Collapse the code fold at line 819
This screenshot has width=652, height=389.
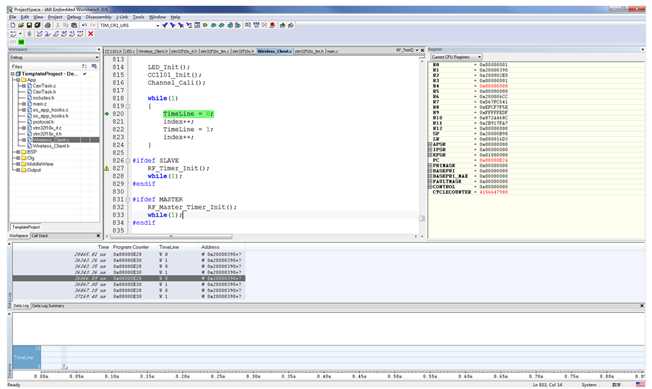click(128, 106)
